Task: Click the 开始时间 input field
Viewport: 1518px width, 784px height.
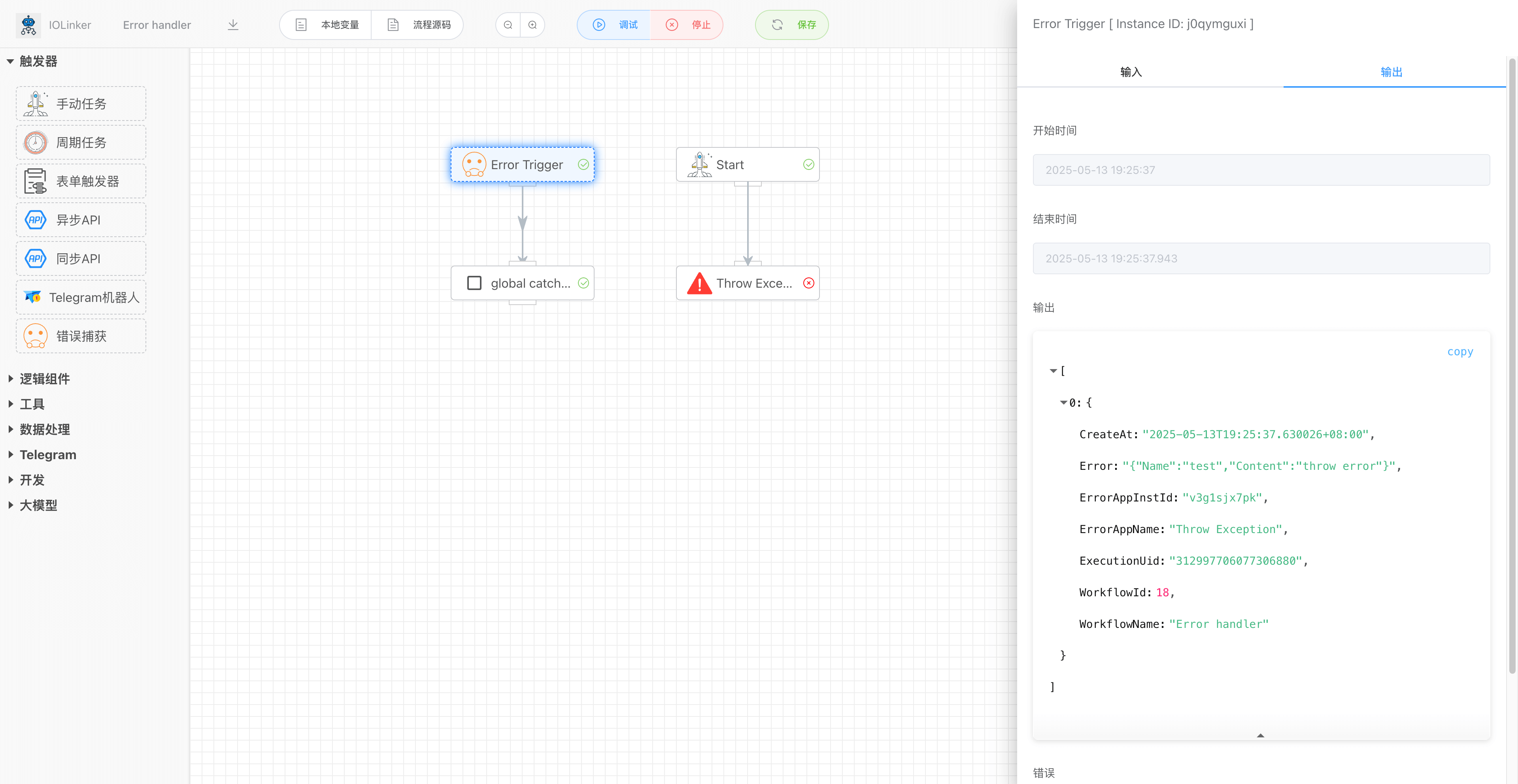Action: (x=1261, y=170)
